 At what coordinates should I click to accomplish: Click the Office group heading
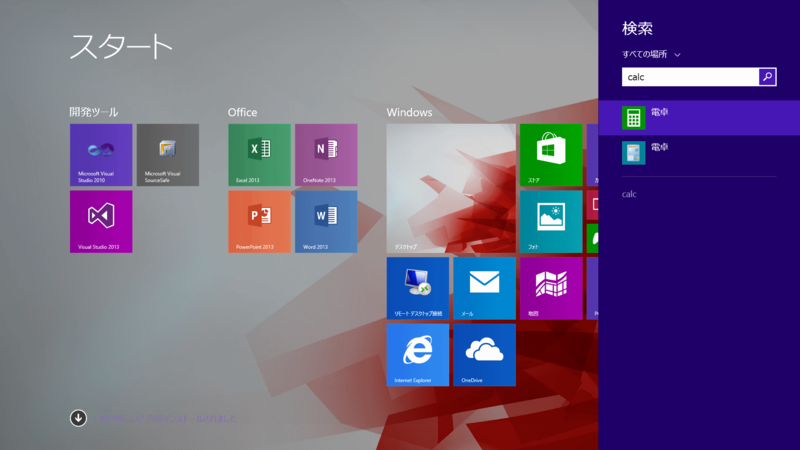(x=242, y=112)
